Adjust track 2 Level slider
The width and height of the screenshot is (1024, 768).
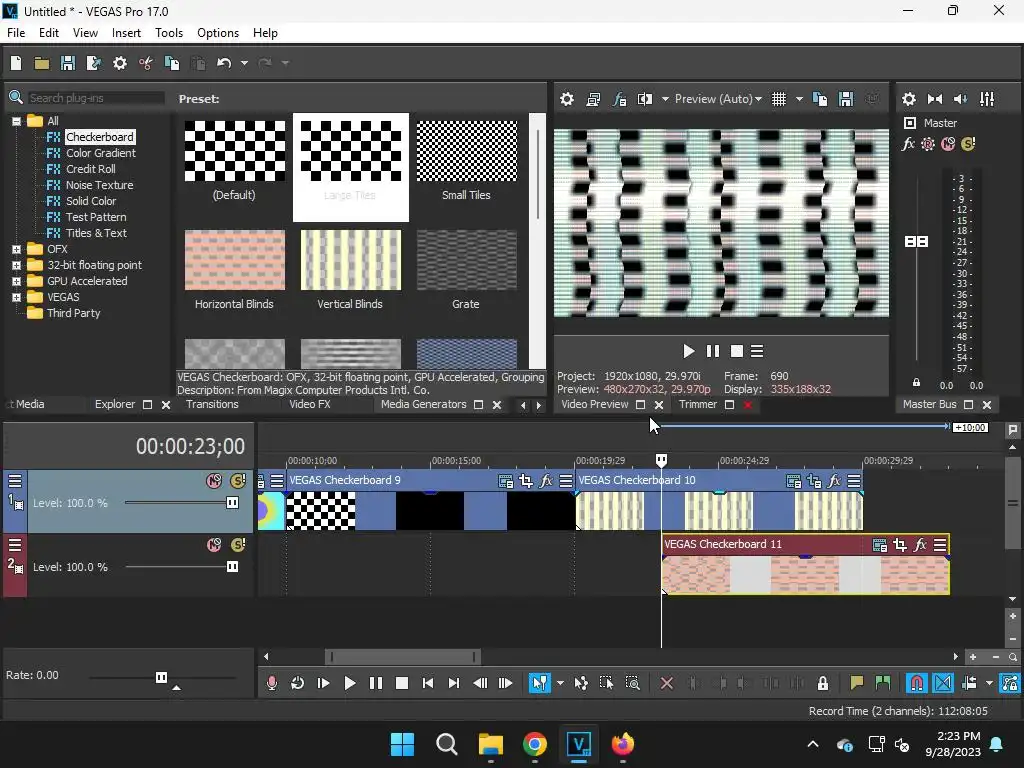pos(232,567)
